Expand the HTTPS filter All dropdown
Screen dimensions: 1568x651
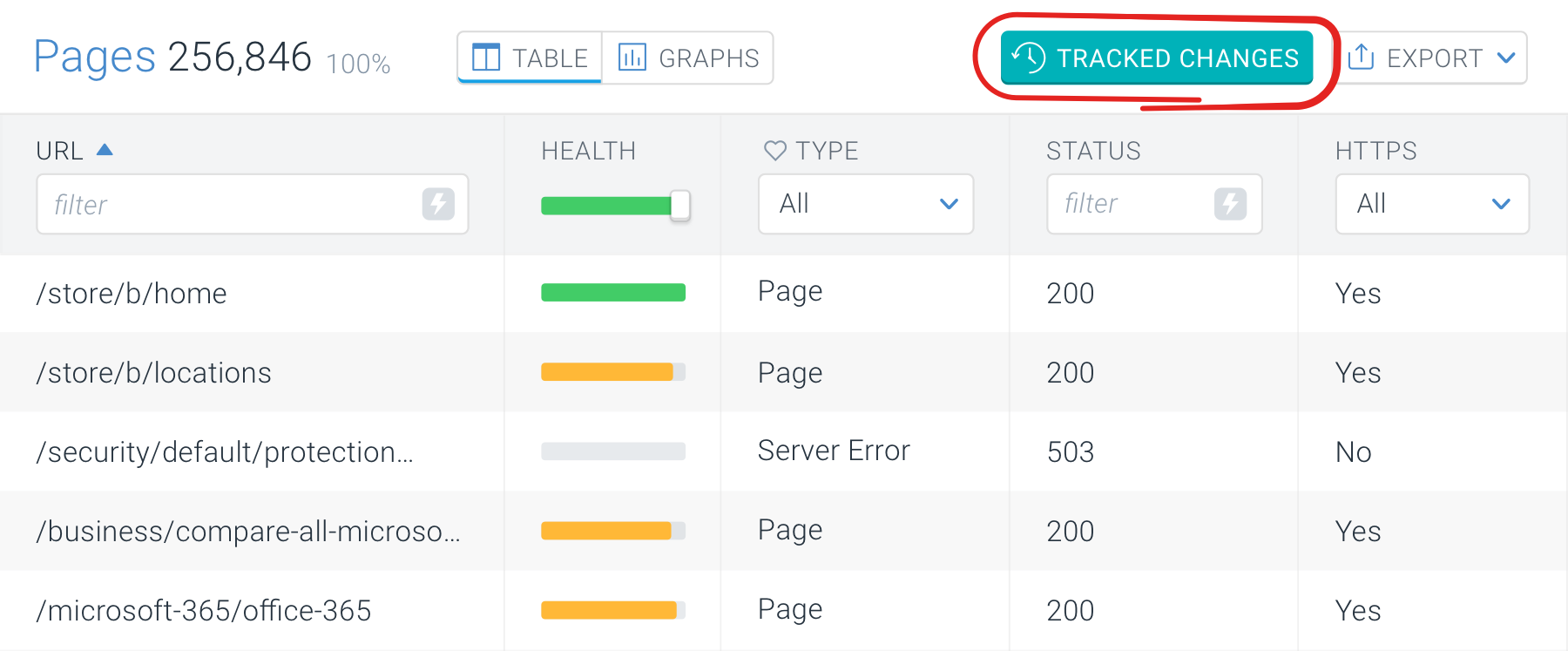pyautogui.click(x=1432, y=204)
